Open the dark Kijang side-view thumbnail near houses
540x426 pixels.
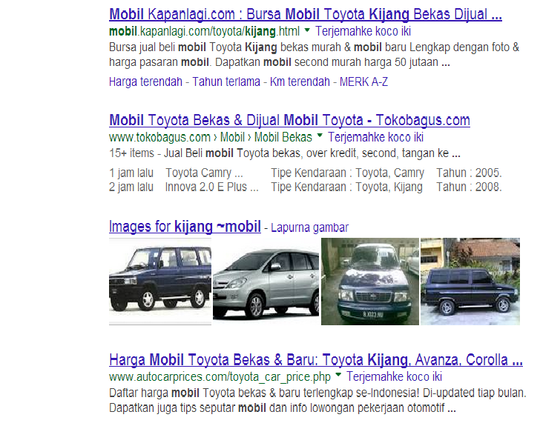[x=470, y=281]
